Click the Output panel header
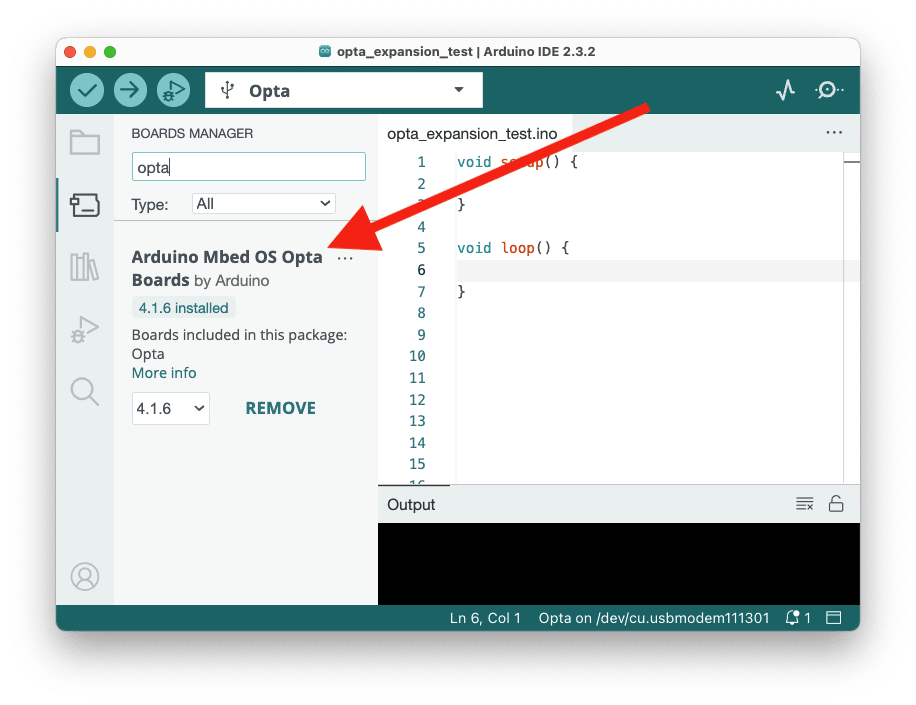Image resolution: width=916 pixels, height=705 pixels. [x=411, y=505]
